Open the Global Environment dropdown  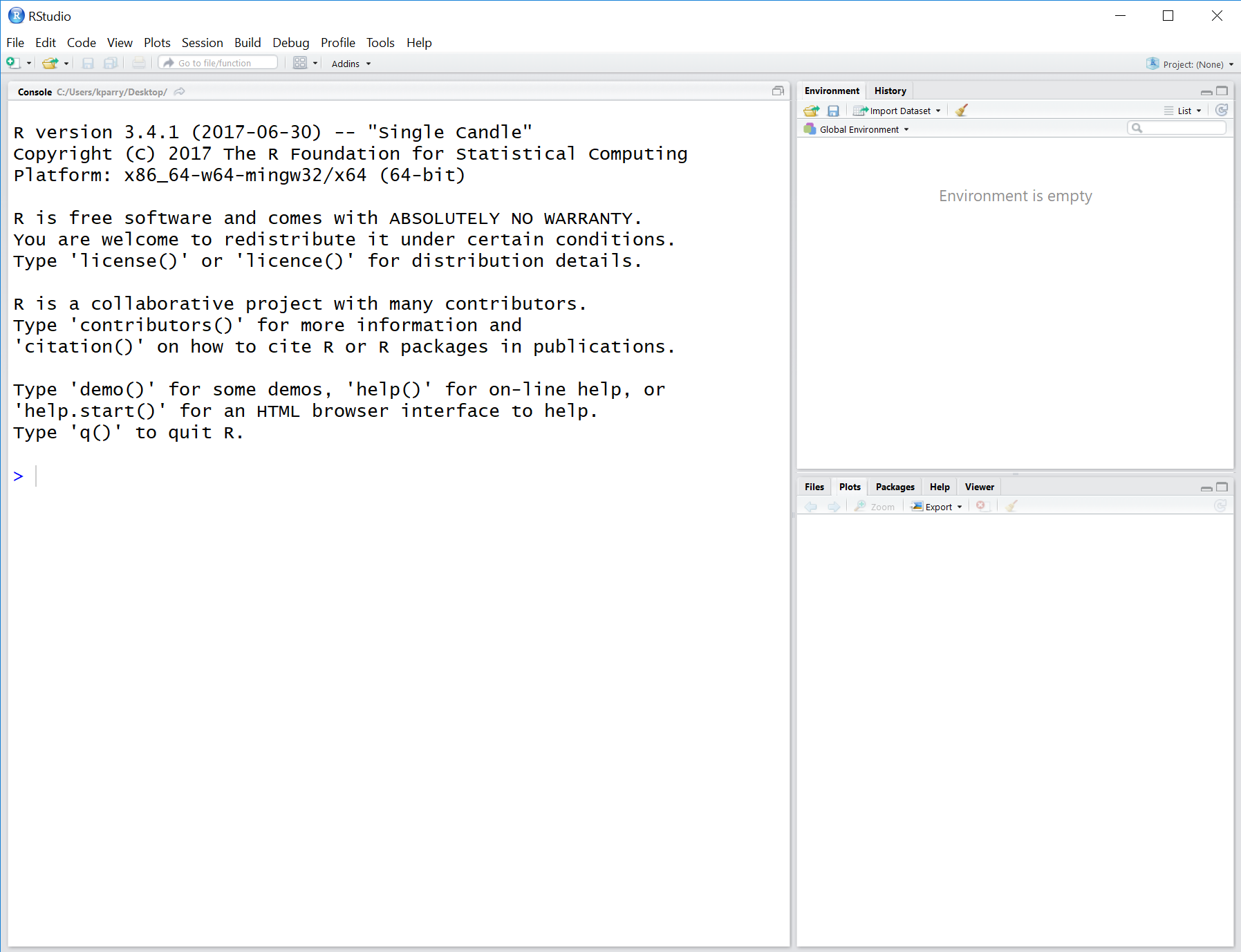857,129
